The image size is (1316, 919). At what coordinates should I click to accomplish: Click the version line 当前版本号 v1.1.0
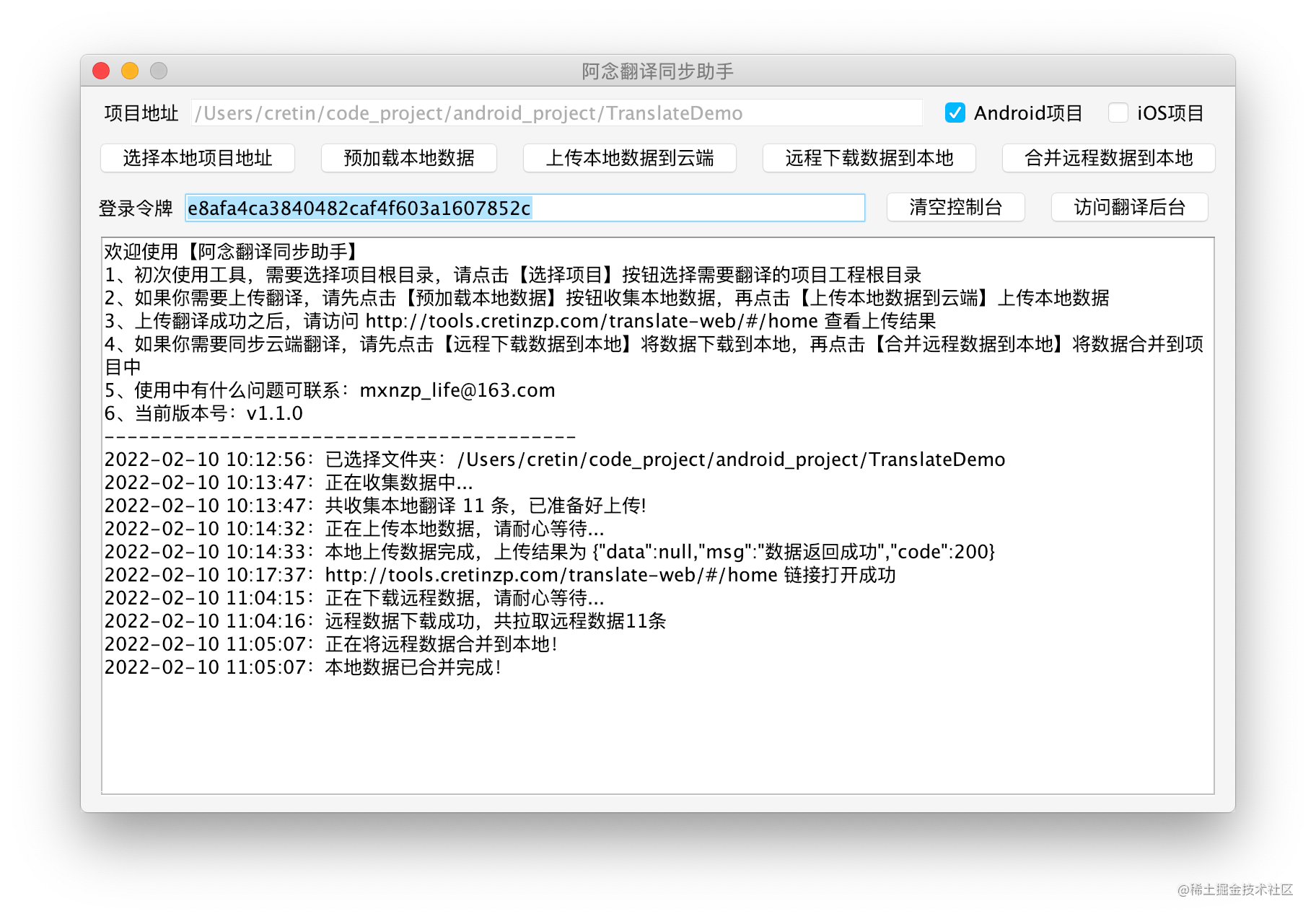(x=203, y=413)
